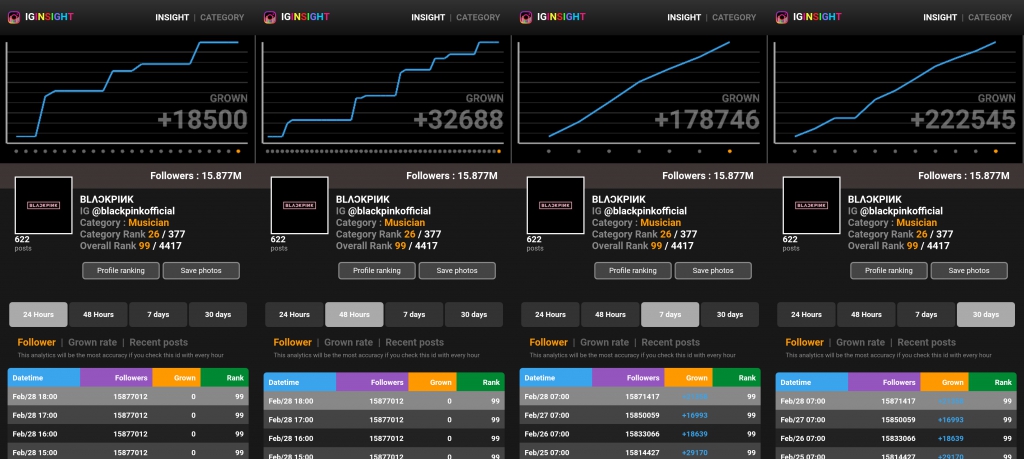Click Save photos button in the +178746 panel
This screenshot has width=1024, height=459.
[x=713, y=270]
